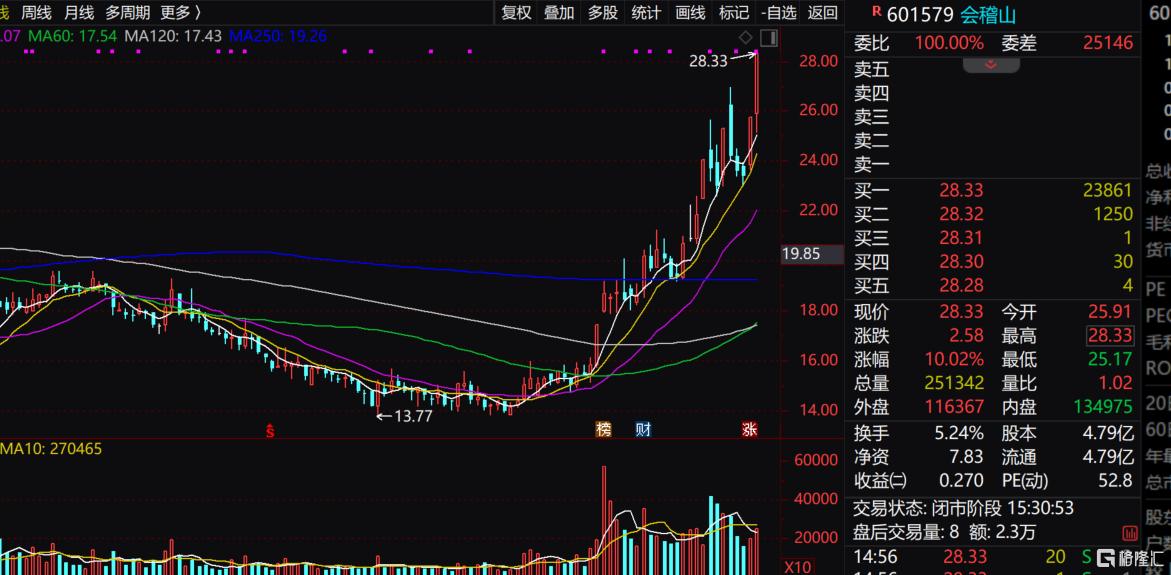Click the MA10: 270465 volume label
Image resolution: width=1171 pixels, height=575 pixels.
52,448
